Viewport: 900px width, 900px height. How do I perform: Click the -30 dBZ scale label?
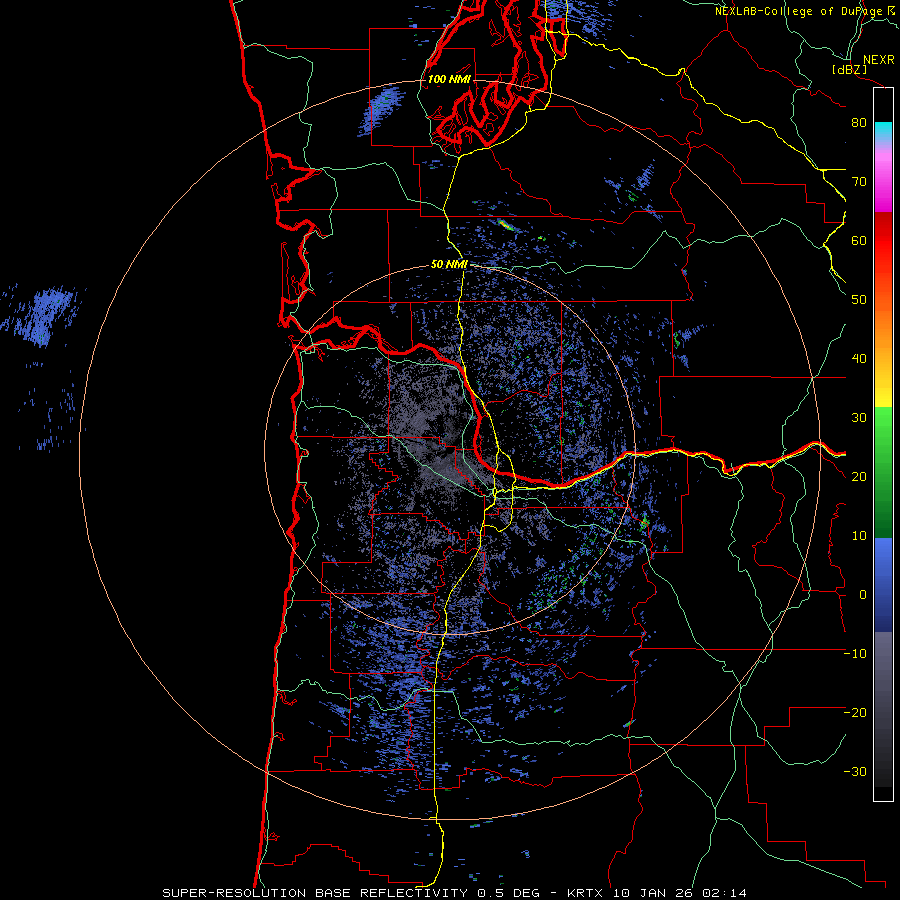855,771
